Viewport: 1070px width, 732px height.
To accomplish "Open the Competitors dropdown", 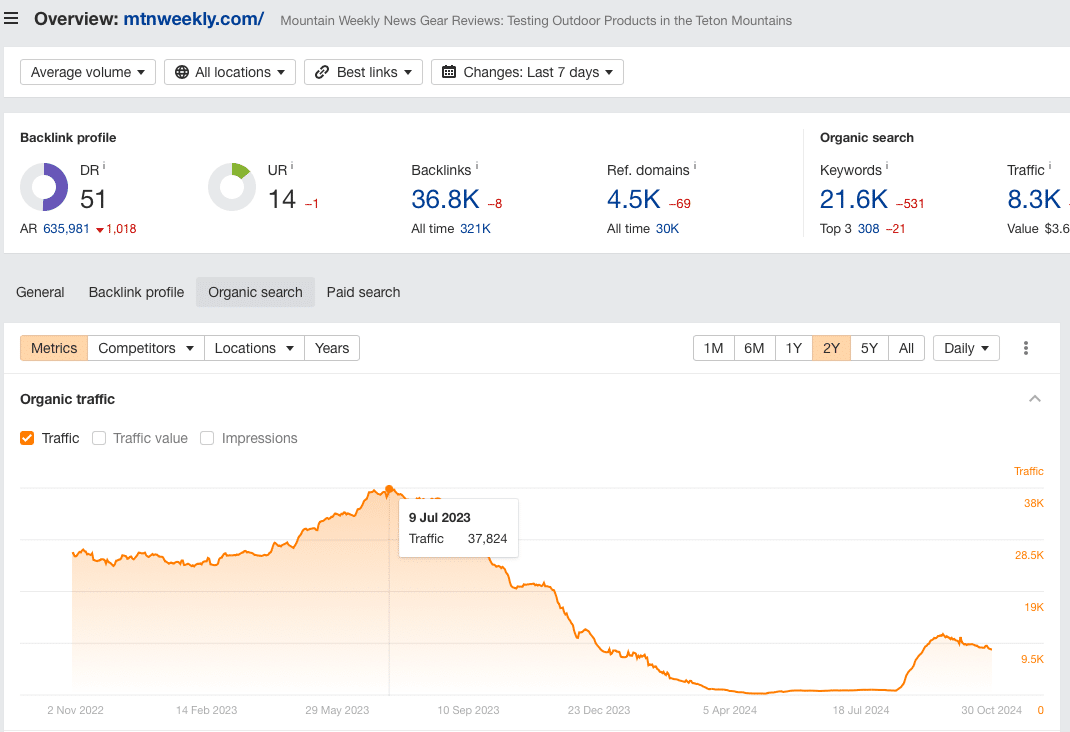I will 145,348.
